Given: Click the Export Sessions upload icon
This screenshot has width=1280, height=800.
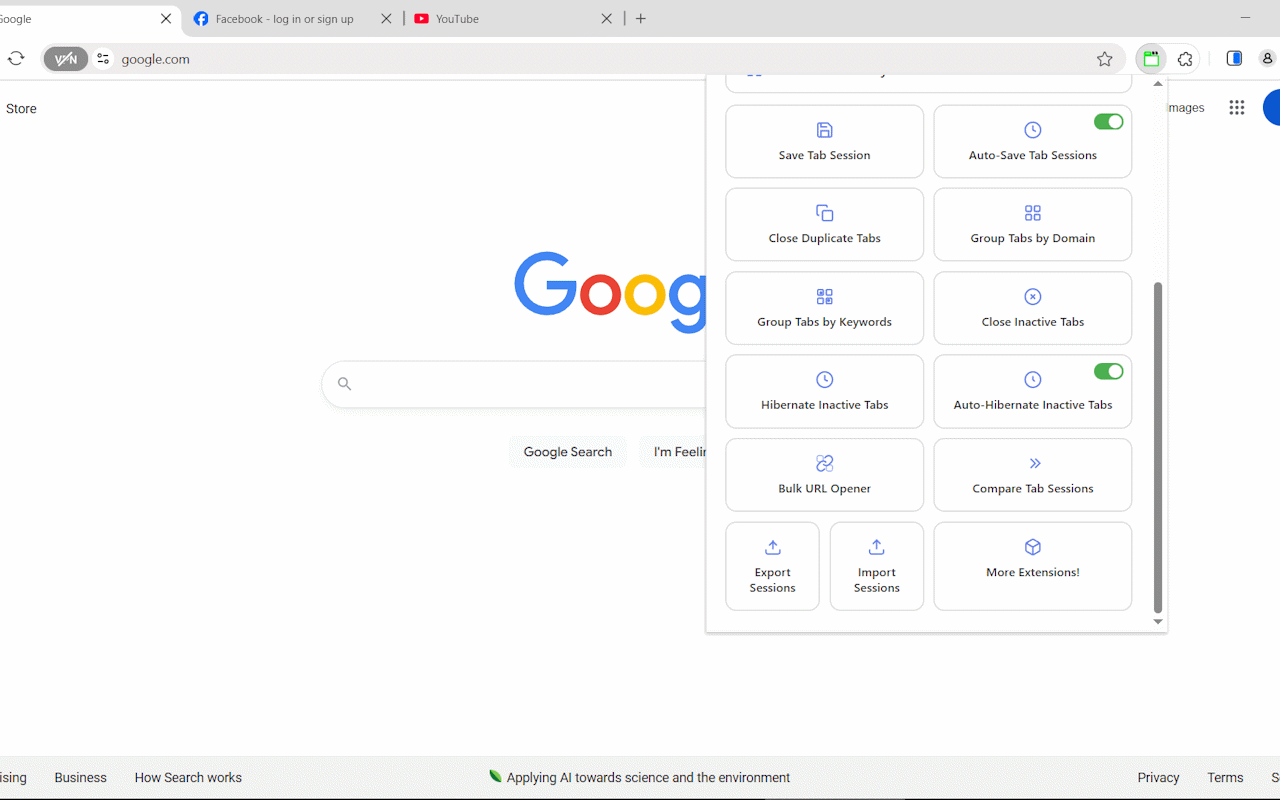Looking at the screenshot, I should 772,547.
